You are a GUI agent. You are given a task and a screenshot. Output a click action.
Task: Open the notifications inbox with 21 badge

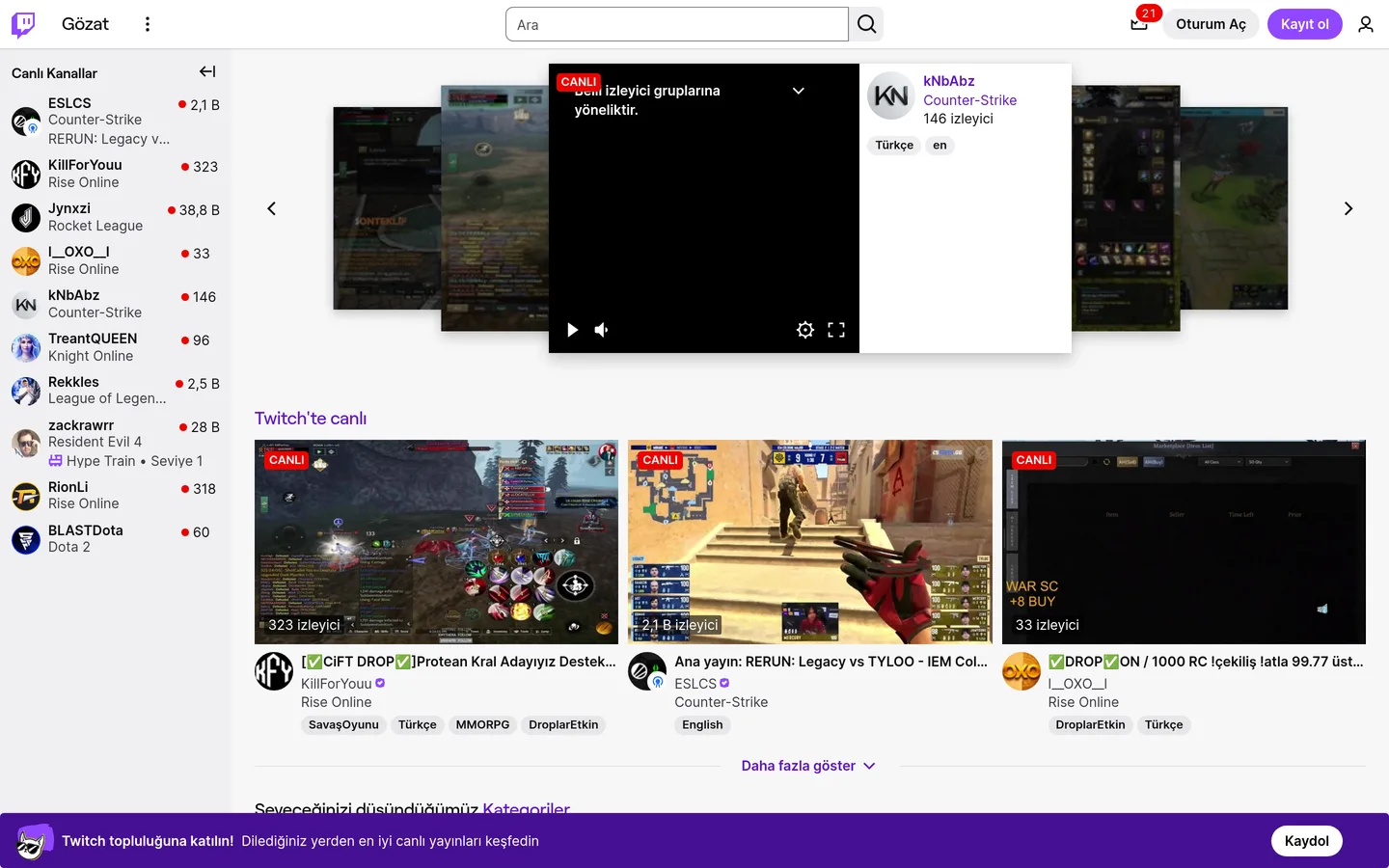[x=1139, y=24]
